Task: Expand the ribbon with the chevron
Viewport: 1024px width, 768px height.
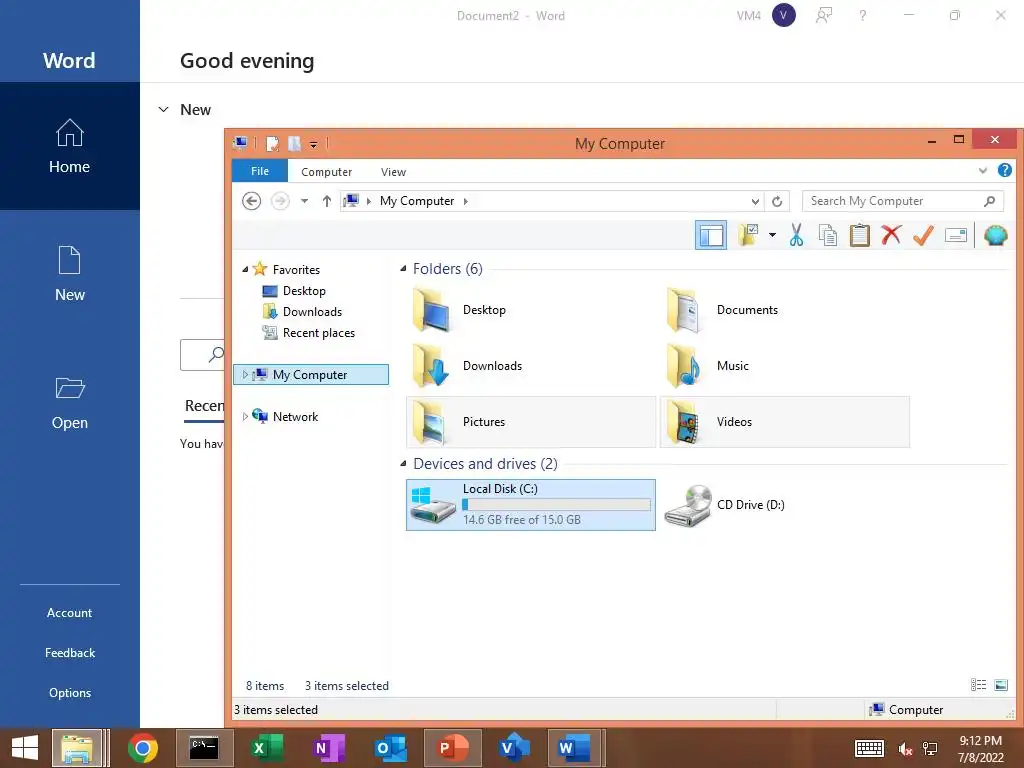Action: pyautogui.click(x=982, y=171)
